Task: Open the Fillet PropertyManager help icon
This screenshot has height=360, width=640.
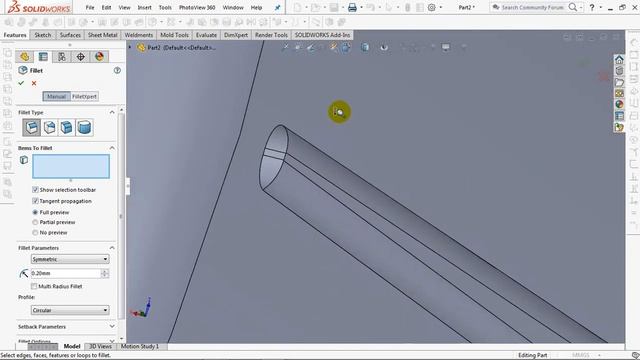Action: coord(117,70)
